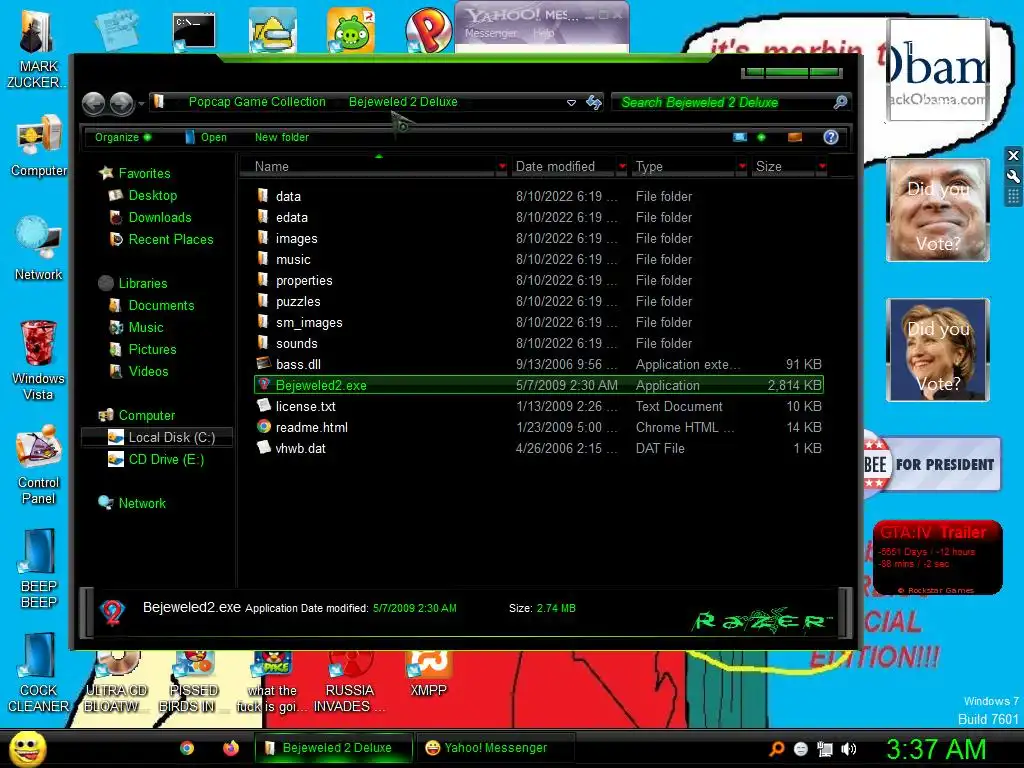Select the Bejeweled2.exe application file
1024x768 pixels.
[539, 385]
